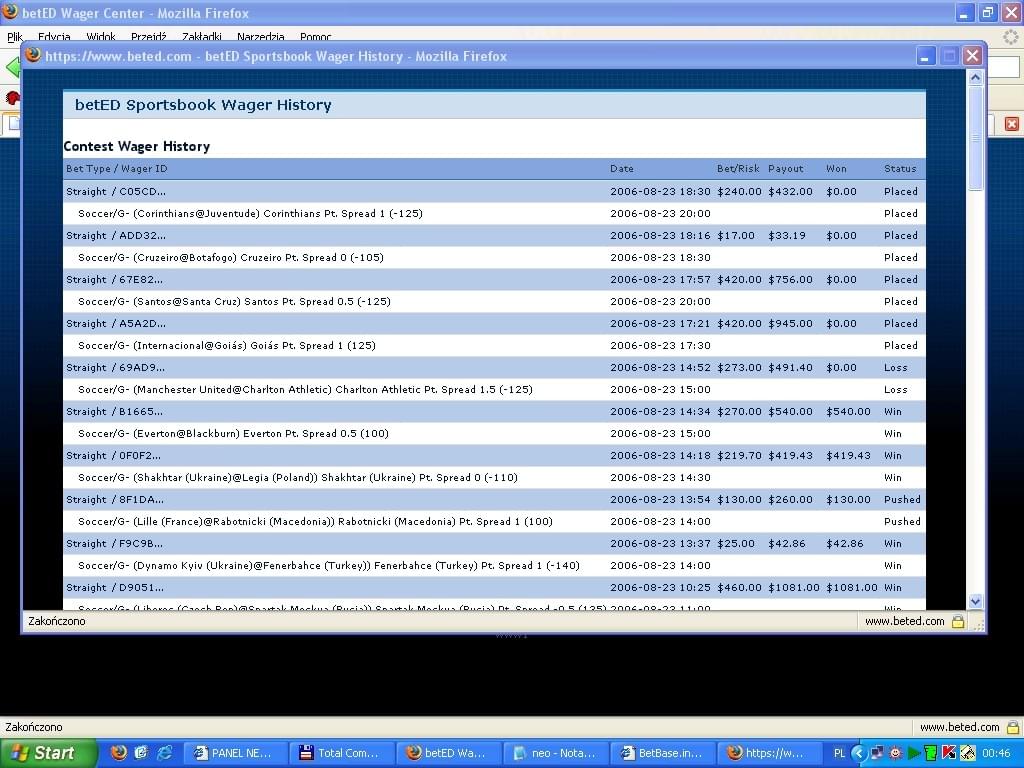Click the Bet Type / Wager ID column header
This screenshot has height=768, width=1024.
click(117, 168)
